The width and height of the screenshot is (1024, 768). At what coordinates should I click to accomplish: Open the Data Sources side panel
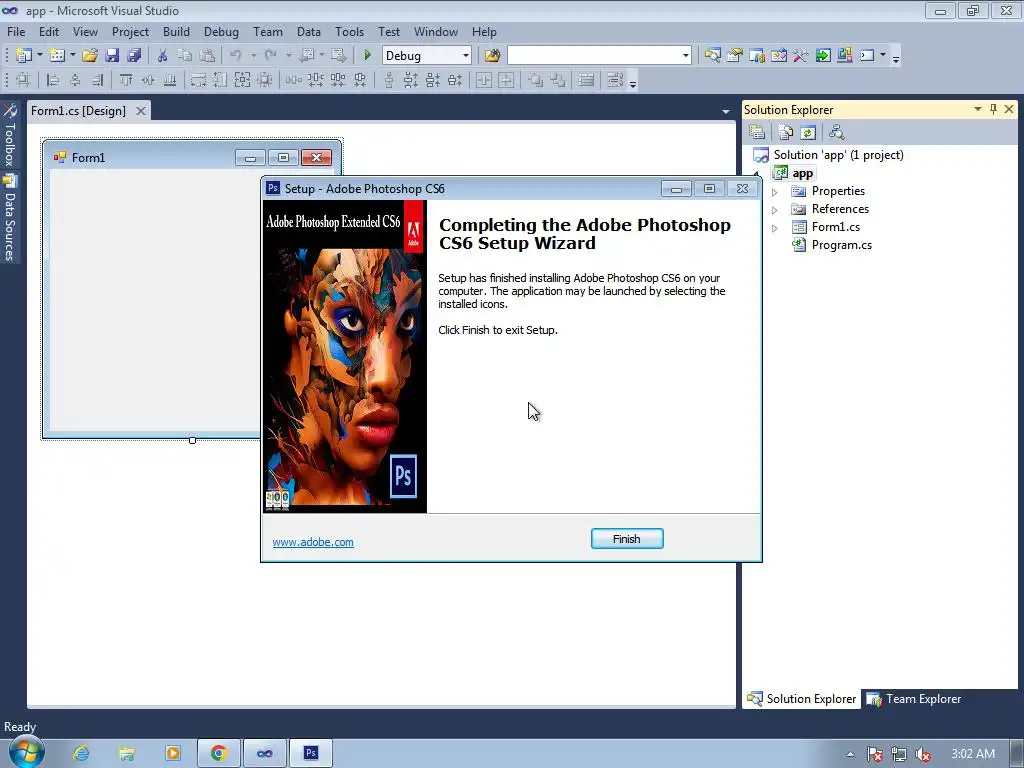pyautogui.click(x=10, y=218)
